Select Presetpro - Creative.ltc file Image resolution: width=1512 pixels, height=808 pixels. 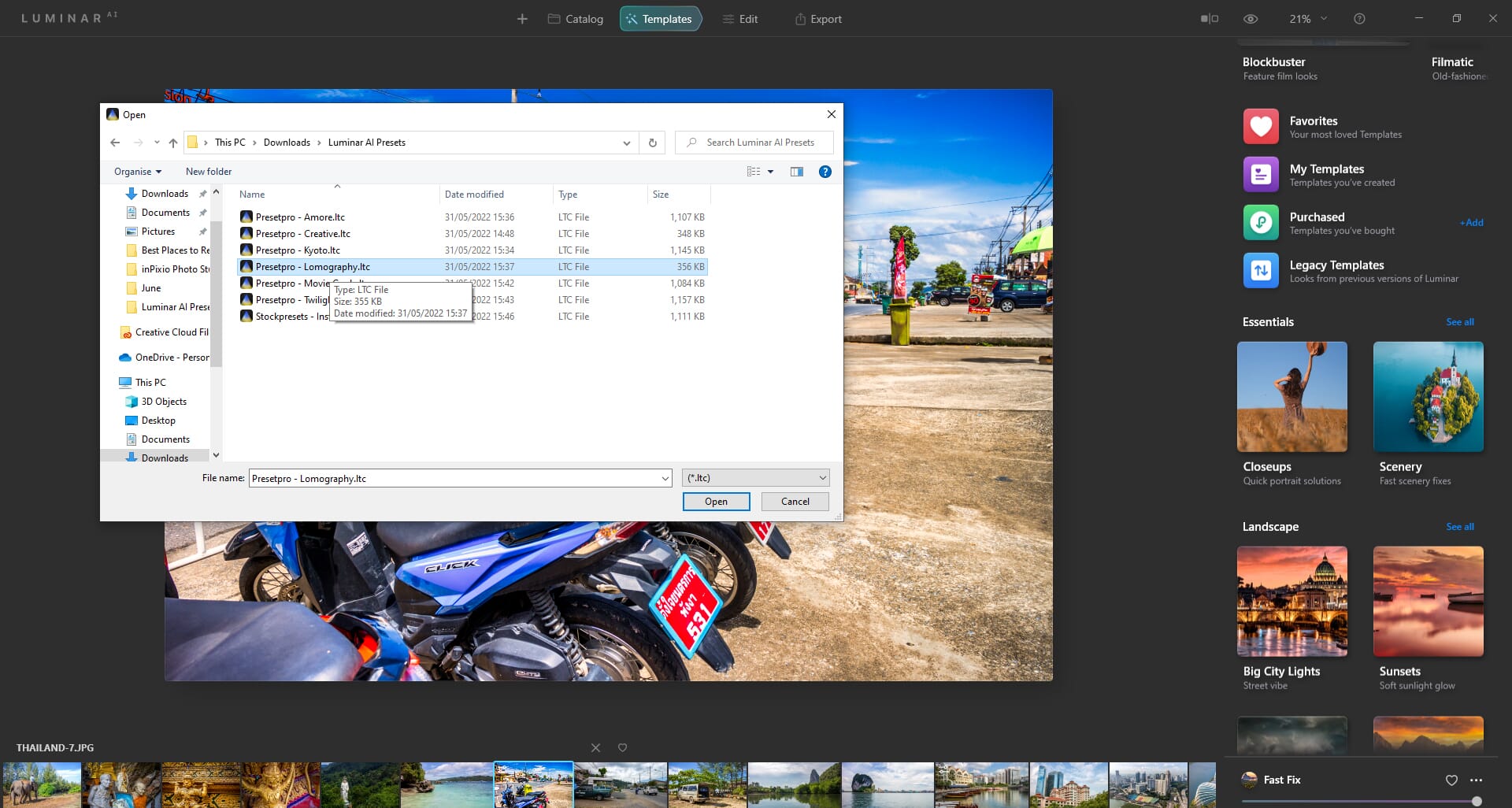click(472, 234)
